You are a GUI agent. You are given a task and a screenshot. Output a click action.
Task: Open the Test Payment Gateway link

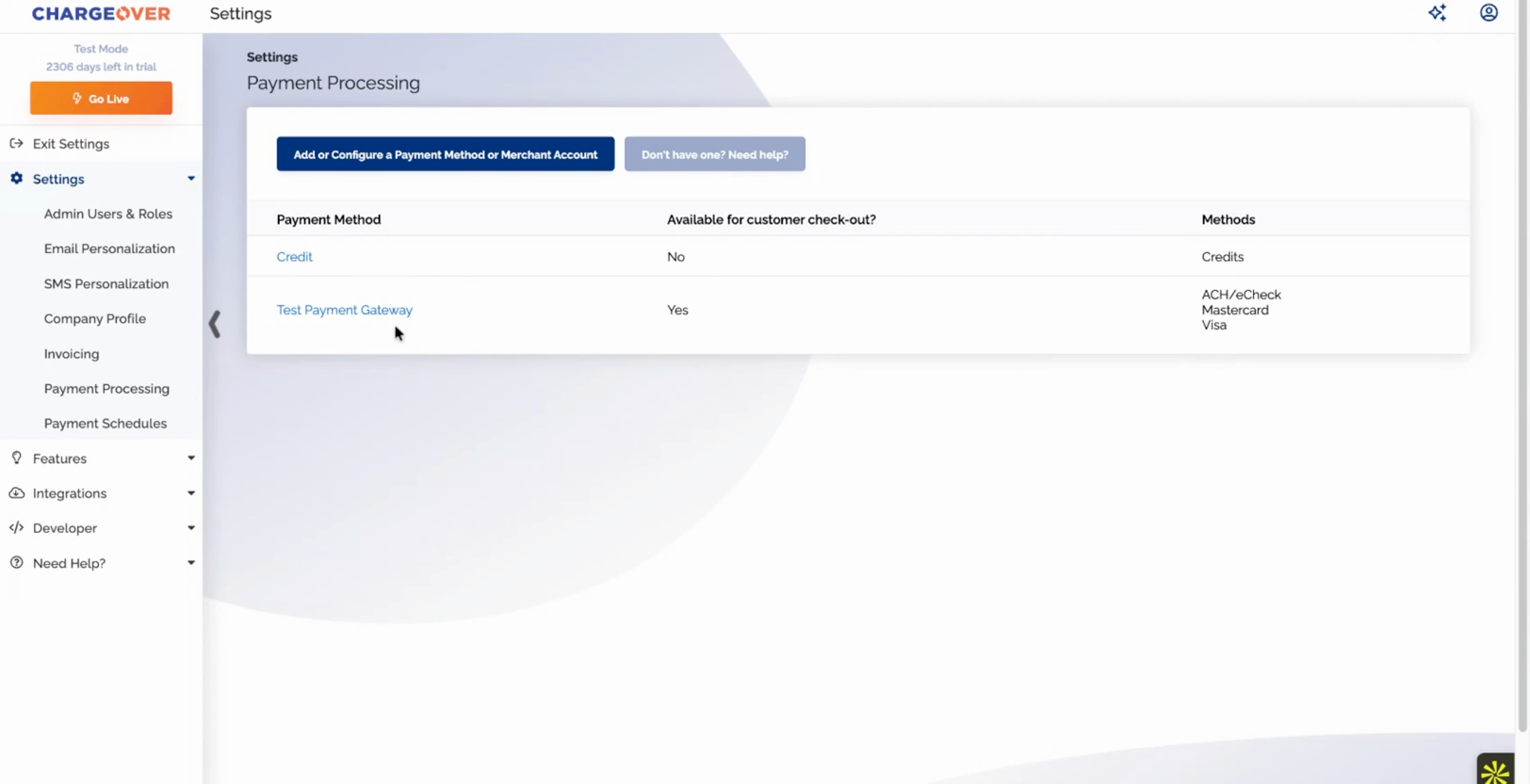click(345, 310)
